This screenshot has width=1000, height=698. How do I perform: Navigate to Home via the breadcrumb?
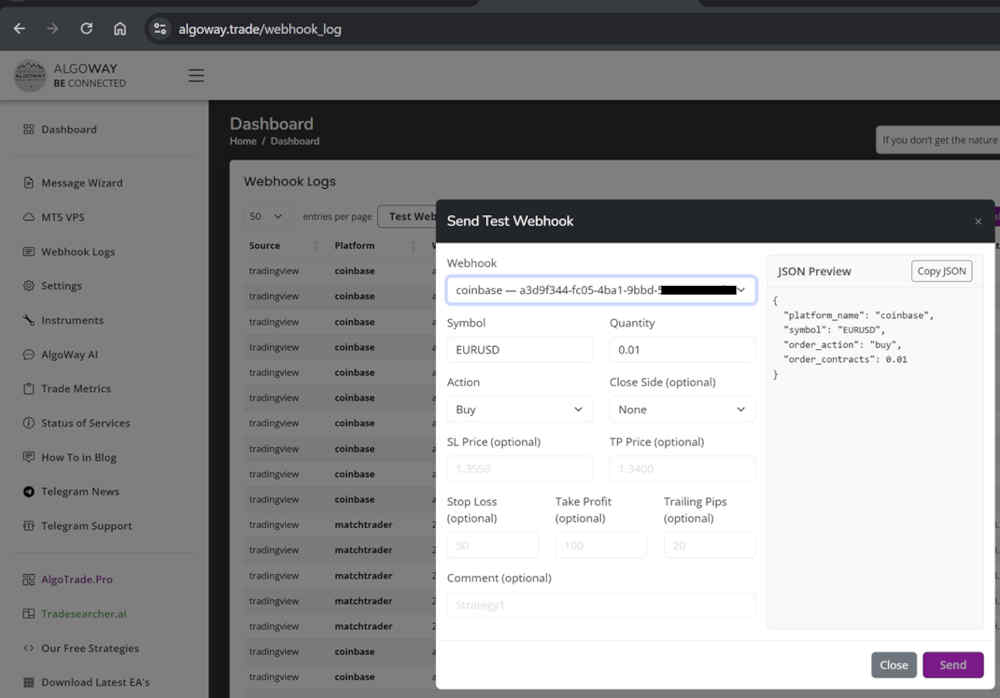point(242,141)
